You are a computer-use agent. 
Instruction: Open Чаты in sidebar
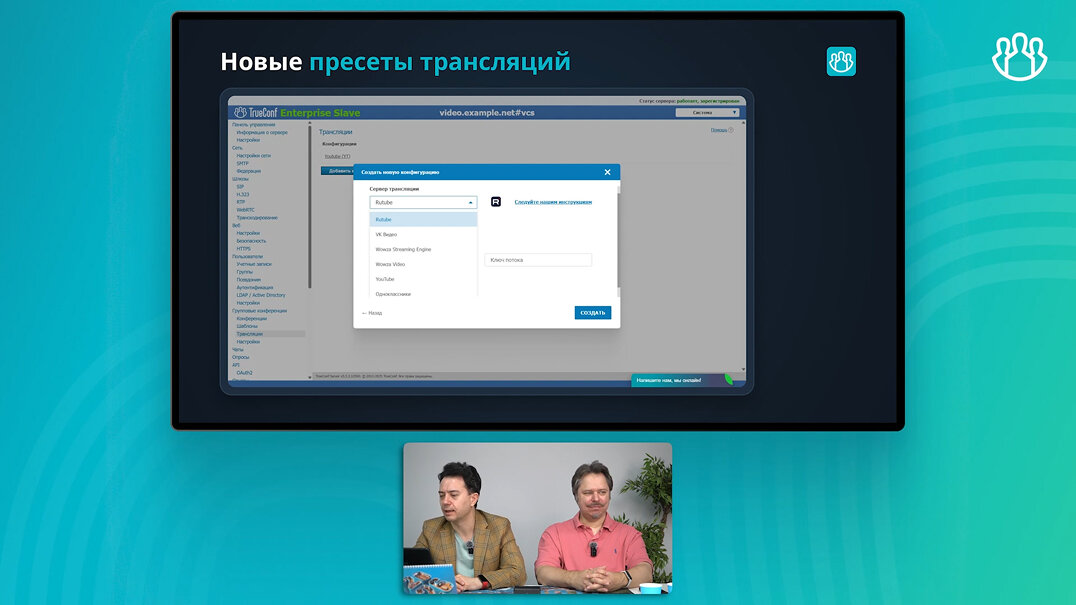(237, 349)
